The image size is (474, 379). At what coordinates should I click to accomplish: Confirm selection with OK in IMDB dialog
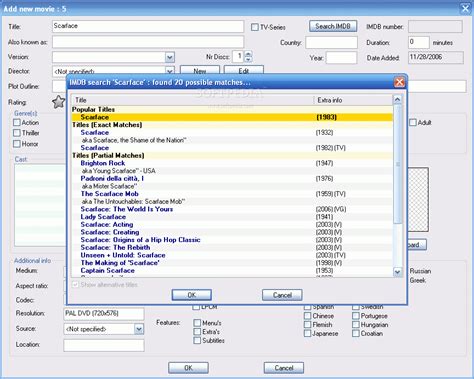pos(192,295)
